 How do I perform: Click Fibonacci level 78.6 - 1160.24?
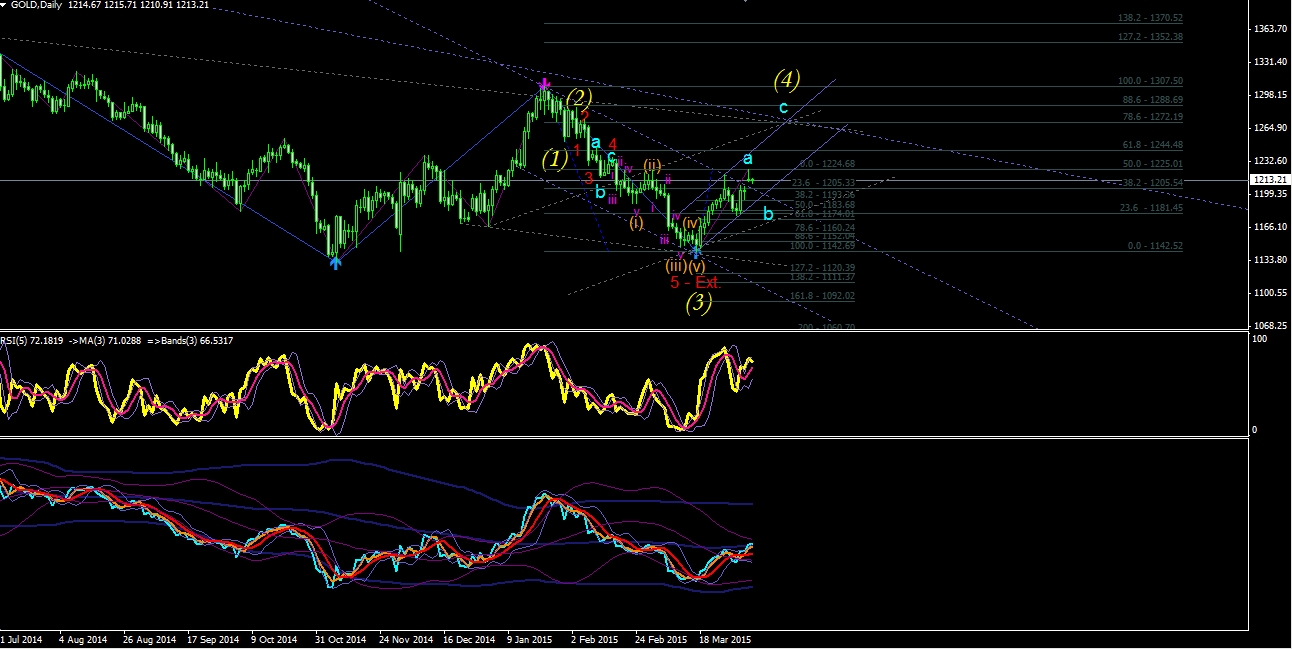(823, 227)
